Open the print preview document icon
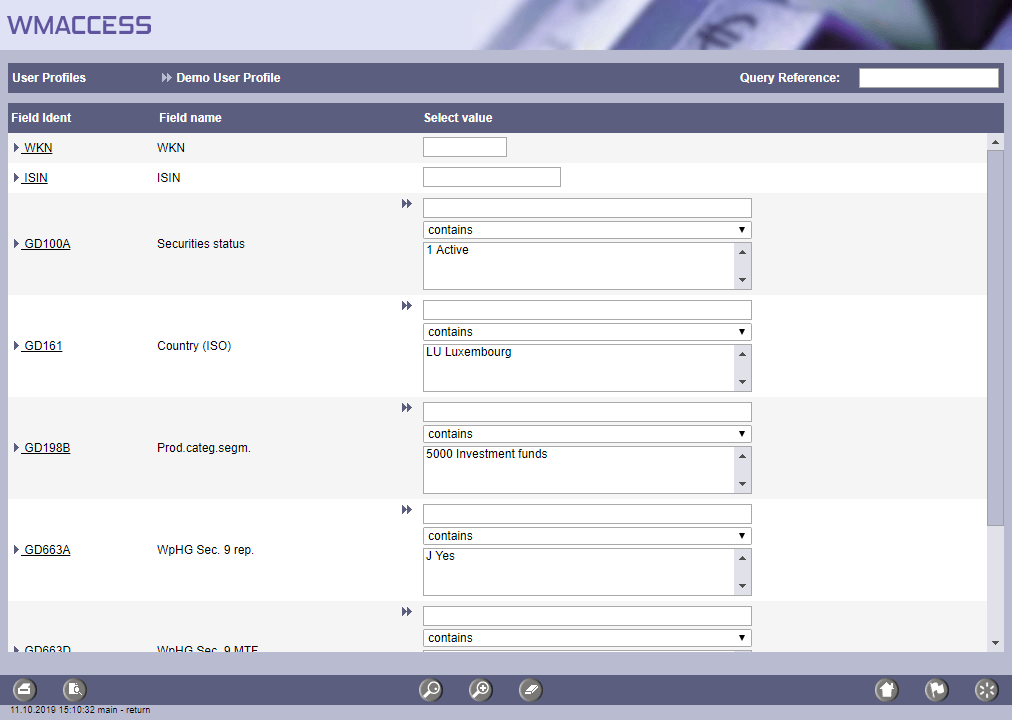Image resolution: width=1012 pixels, height=720 pixels. click(x=75, y=690)
